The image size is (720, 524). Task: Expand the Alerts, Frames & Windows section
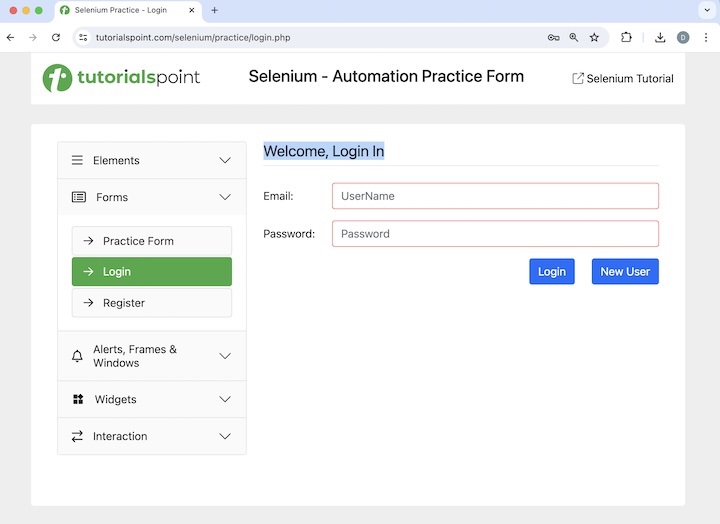pos(152,356)
